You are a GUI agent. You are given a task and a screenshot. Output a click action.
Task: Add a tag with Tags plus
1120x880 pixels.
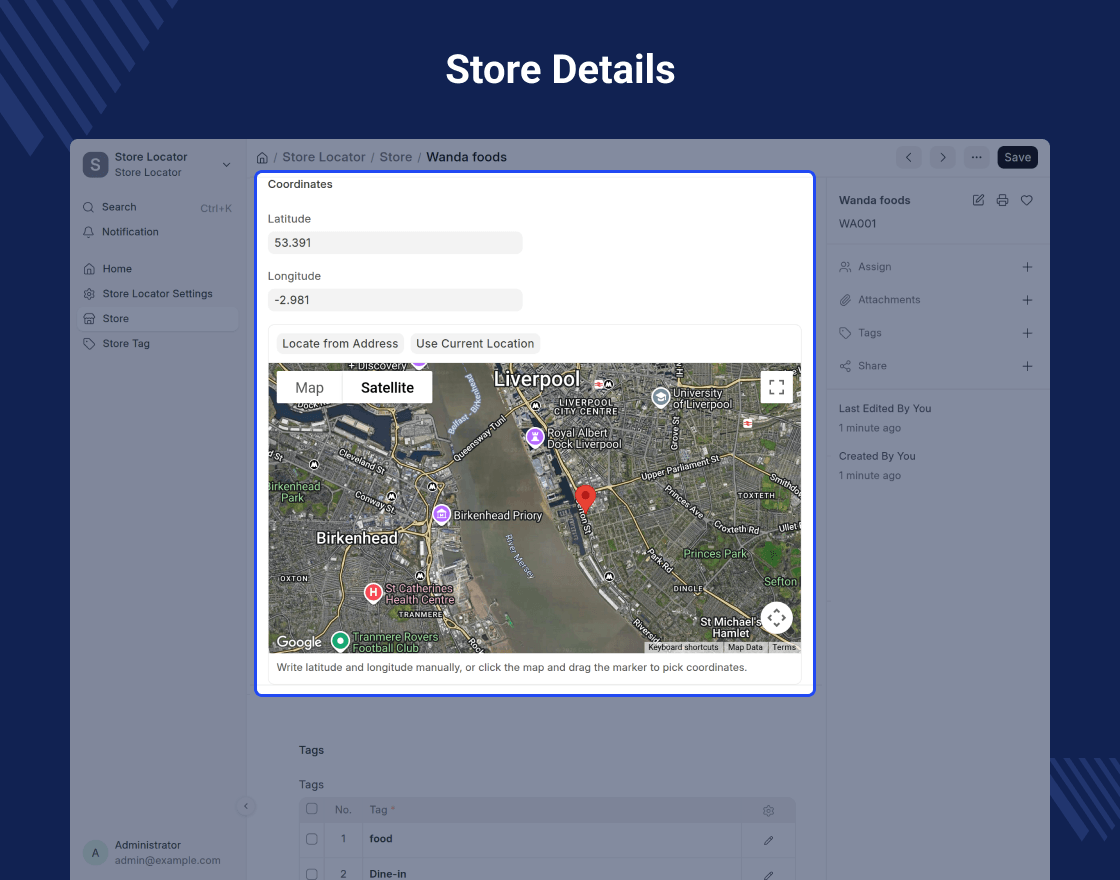[x=1027, y=333]
